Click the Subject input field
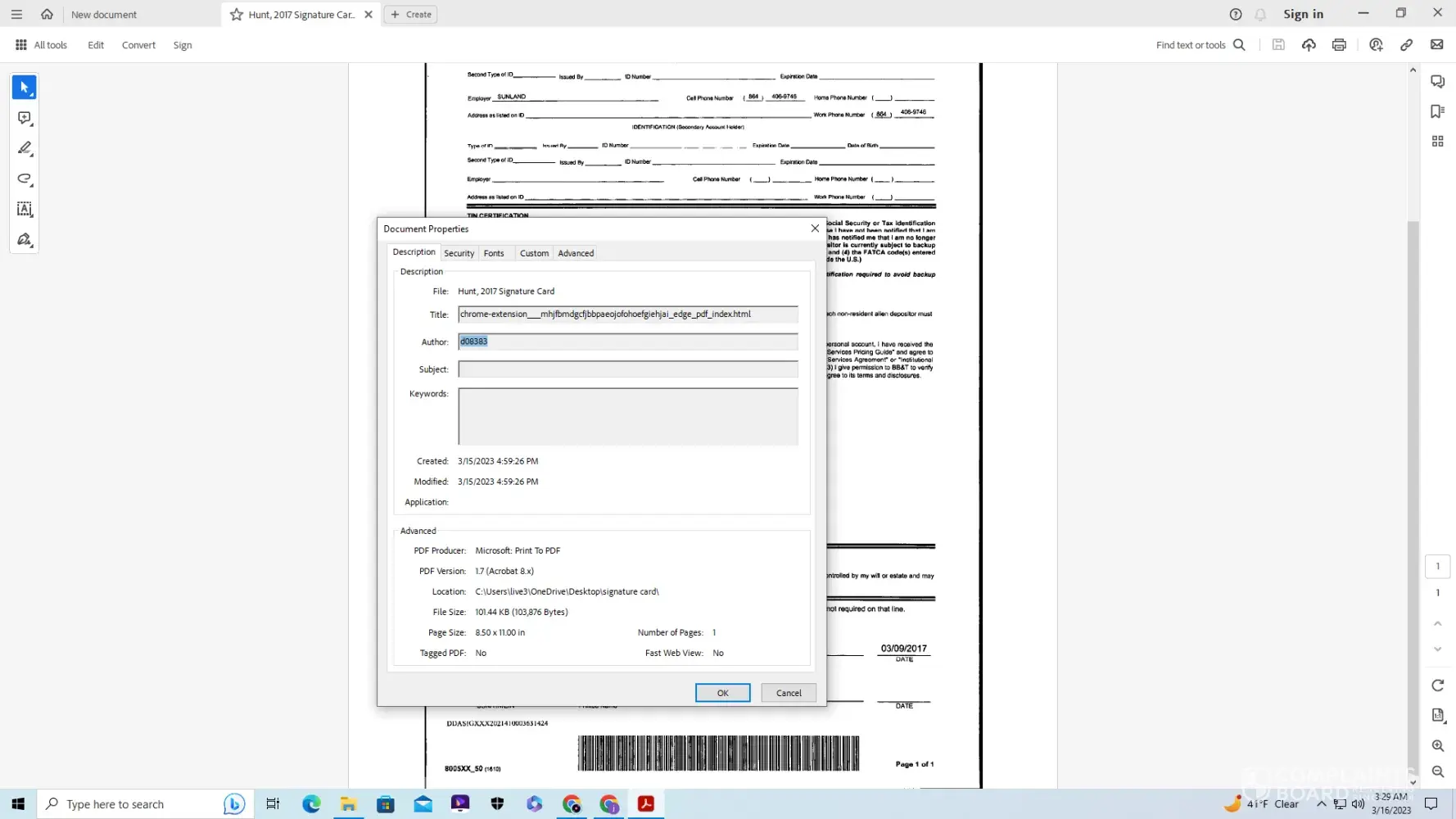The image size is (1456, 819). [627, 369]
